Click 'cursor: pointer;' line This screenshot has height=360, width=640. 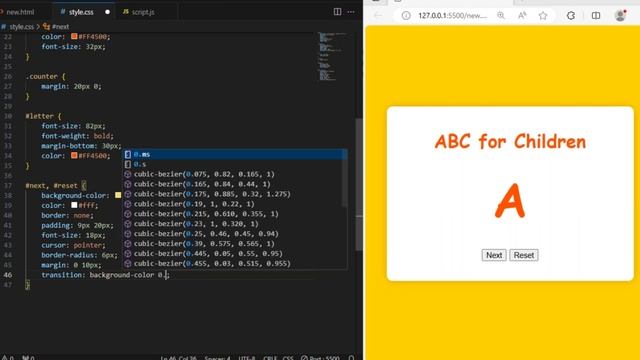pyautogui.click(x=73, y=245)
